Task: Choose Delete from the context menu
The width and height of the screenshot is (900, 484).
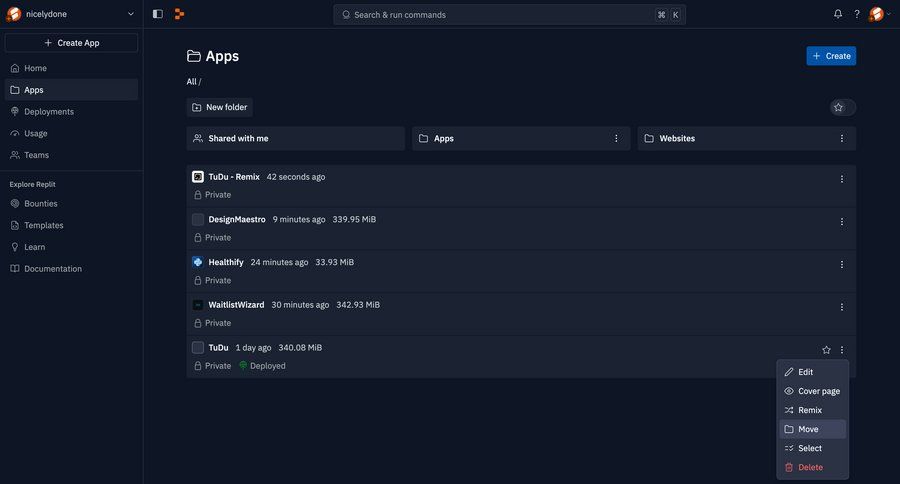Action: tap(812, 467)
